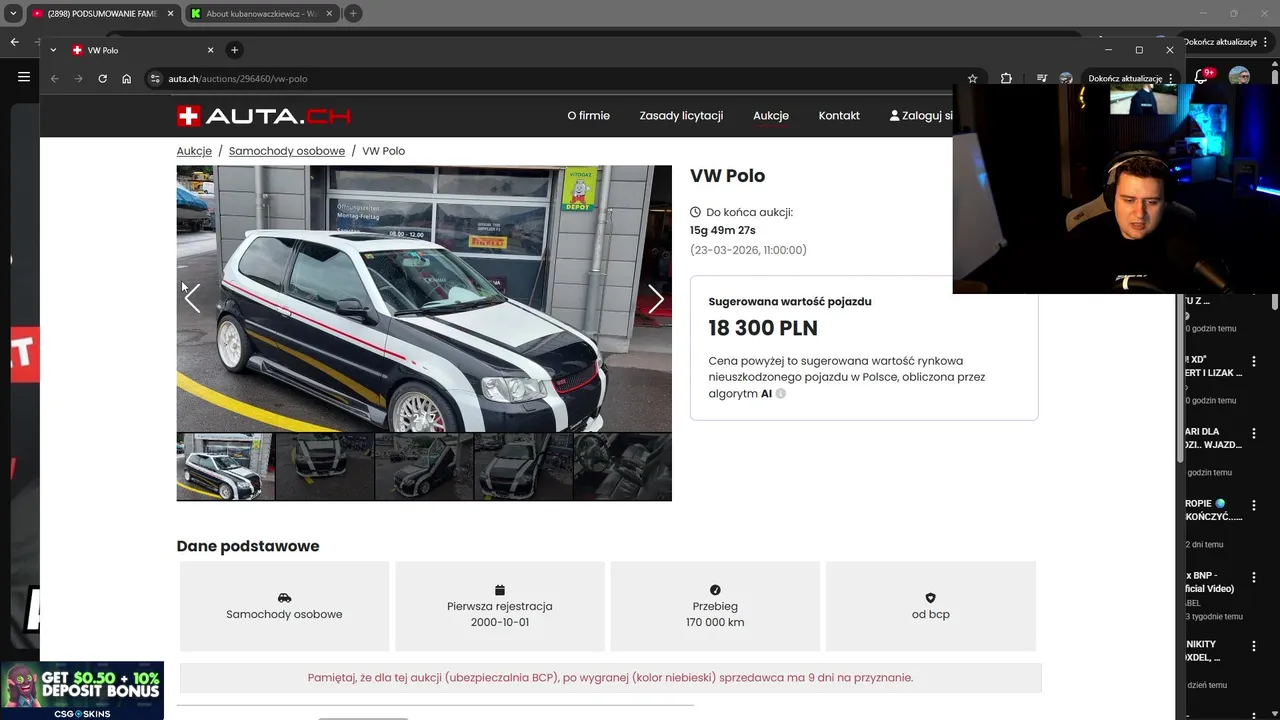This screenshot has width=1280, height=720.
Task: Click the calendar icon above Pierwsza rejestracja
Action: [x=500, y=590]
